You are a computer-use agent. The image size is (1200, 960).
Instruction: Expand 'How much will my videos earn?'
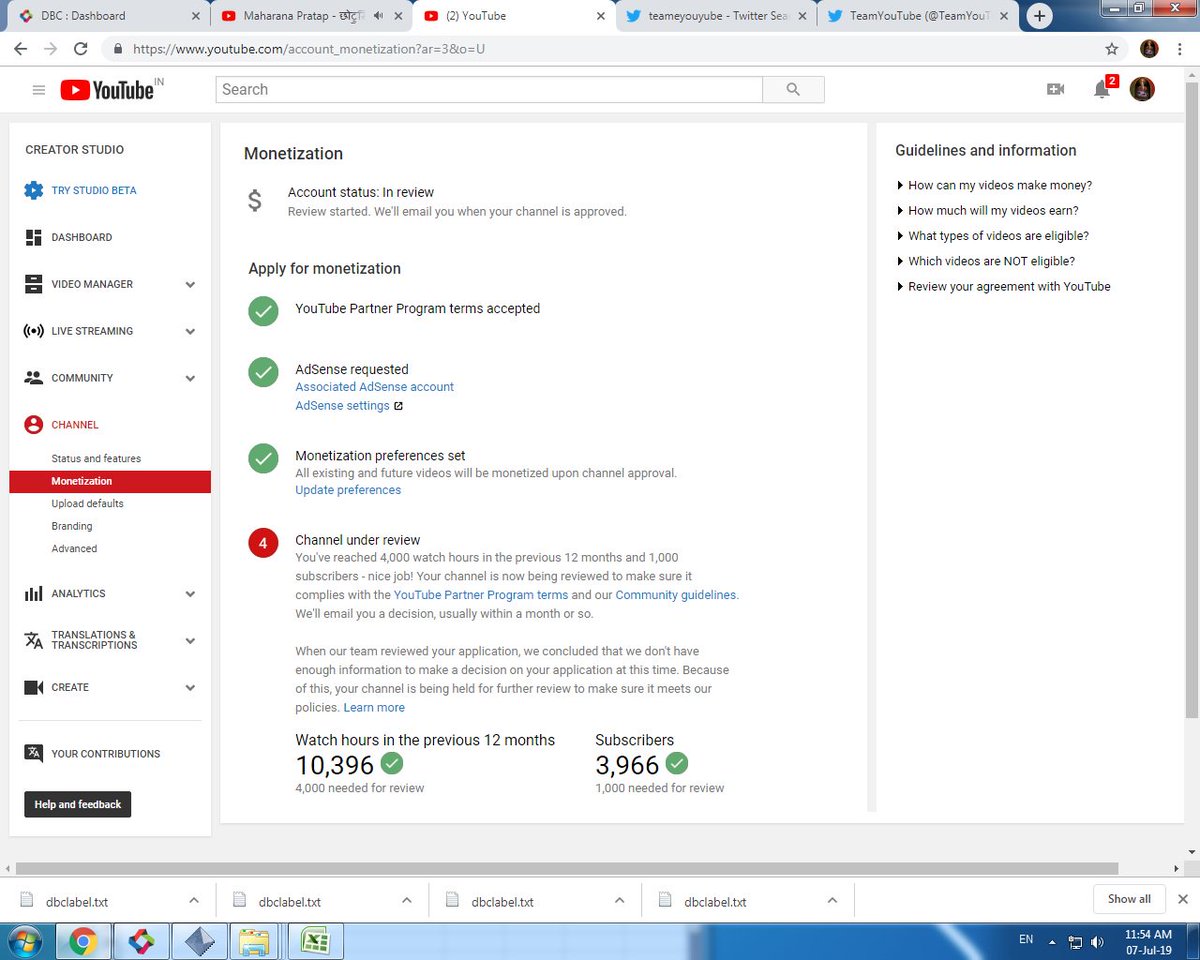[987, 210]
